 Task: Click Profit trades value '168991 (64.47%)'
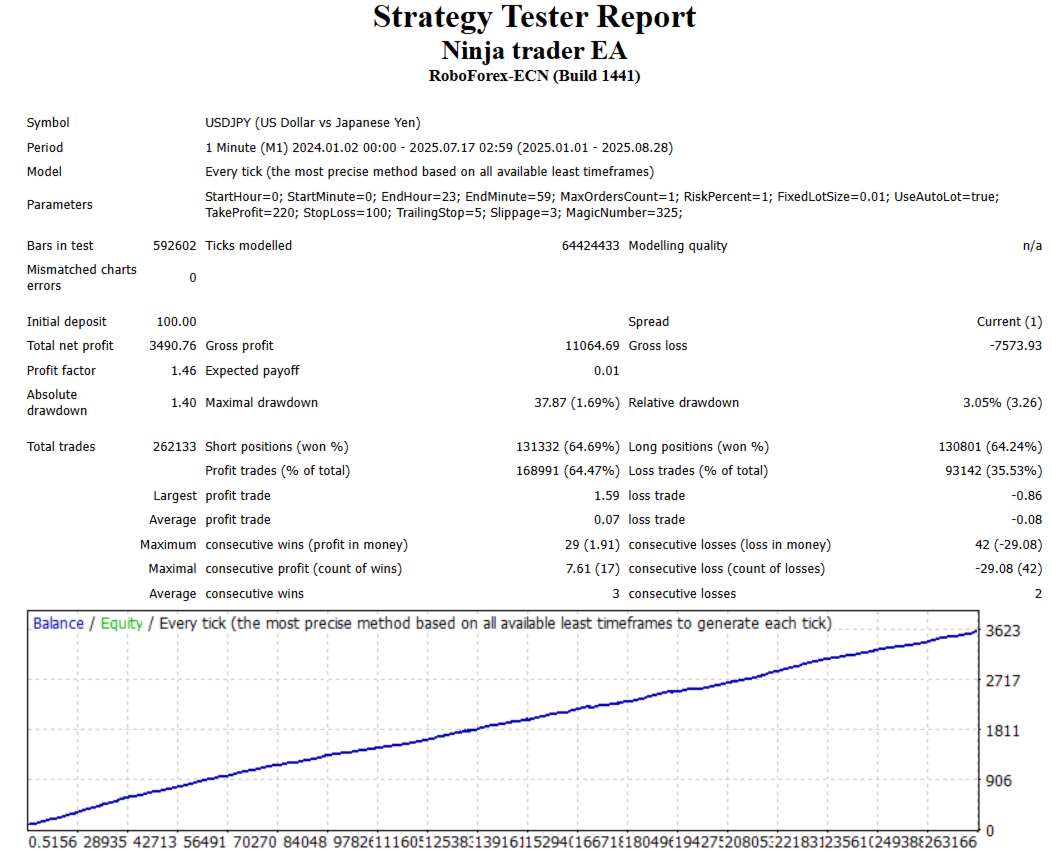click(x=568, y=471)
